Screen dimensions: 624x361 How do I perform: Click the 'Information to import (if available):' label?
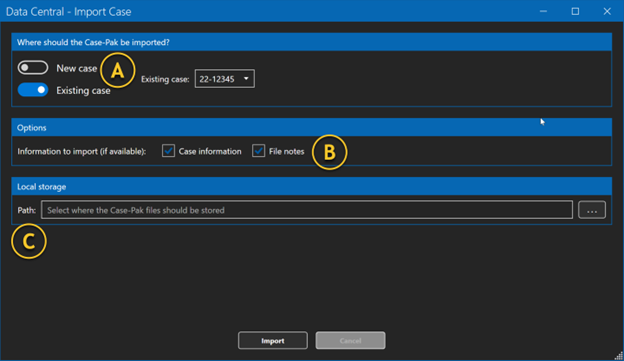82,151
